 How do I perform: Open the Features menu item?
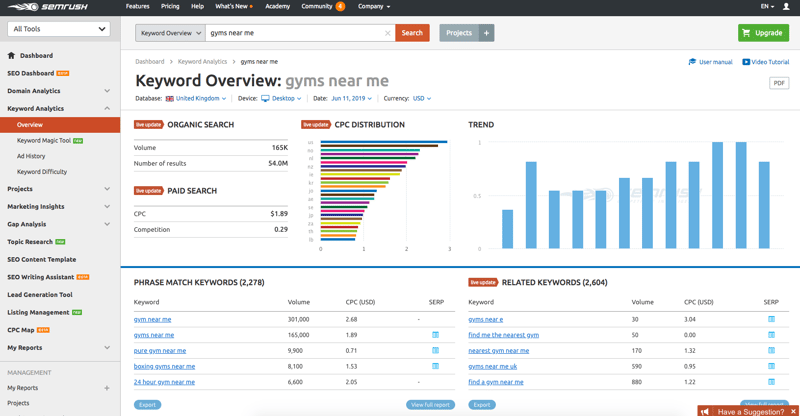coord(137,7)
